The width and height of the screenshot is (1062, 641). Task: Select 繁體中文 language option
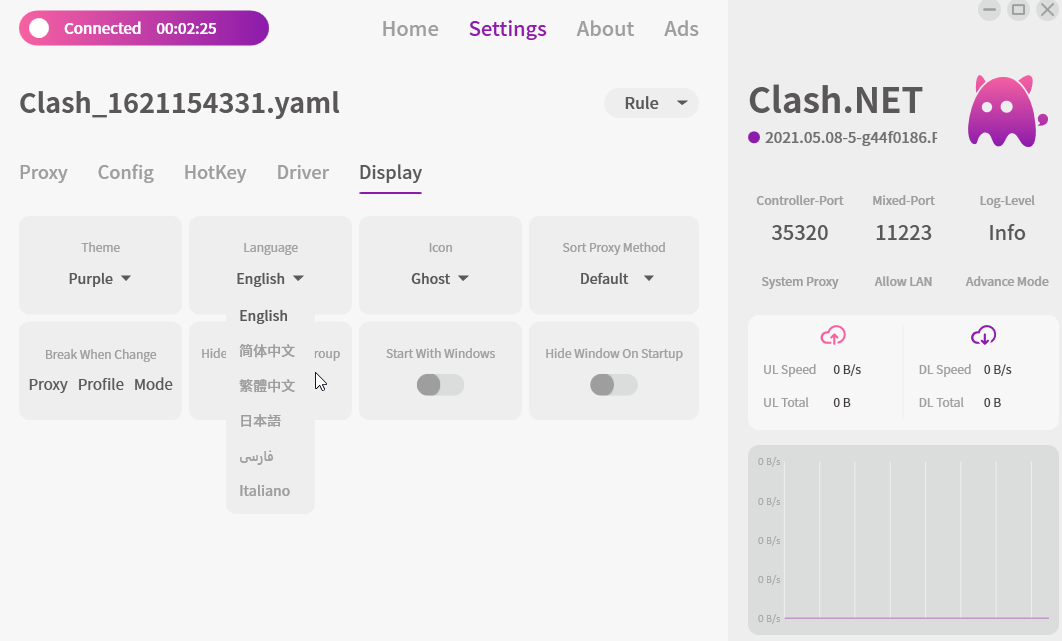tap(267, 386)
